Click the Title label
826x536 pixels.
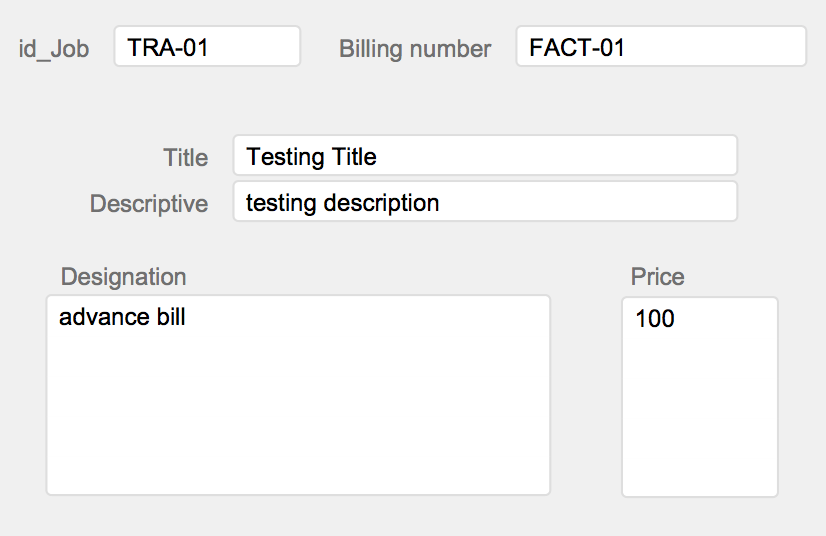click(x=185, y=158)
